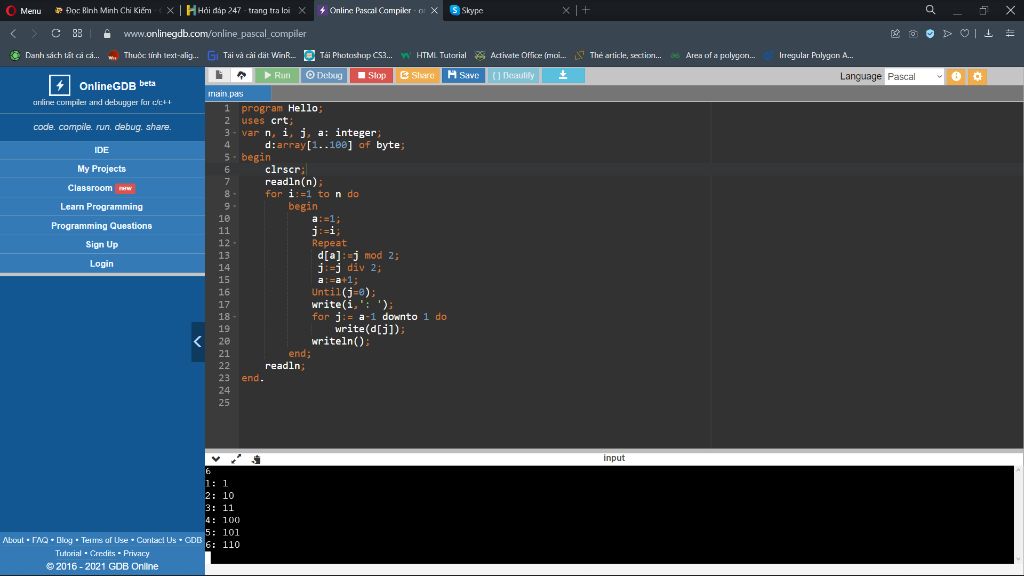This screenshot has width=1024, height=576.
Task: Open the Area of a polygon bookmark
Action: click(x=712, y=56)
